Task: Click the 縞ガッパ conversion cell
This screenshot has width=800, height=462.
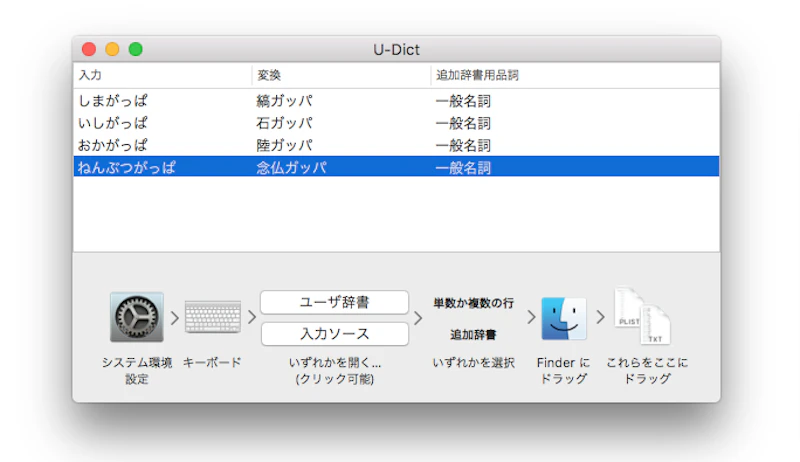Action: click(x=284, y=101)
